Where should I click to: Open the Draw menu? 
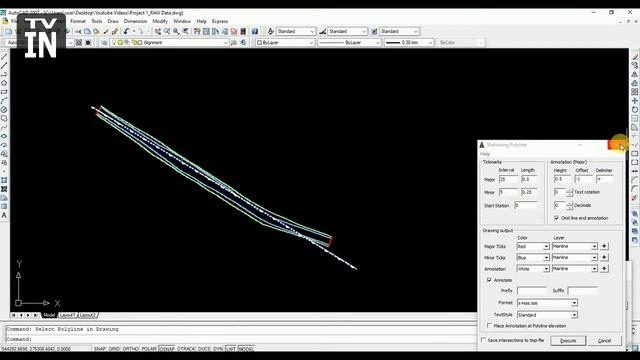(x=113, y=21)
